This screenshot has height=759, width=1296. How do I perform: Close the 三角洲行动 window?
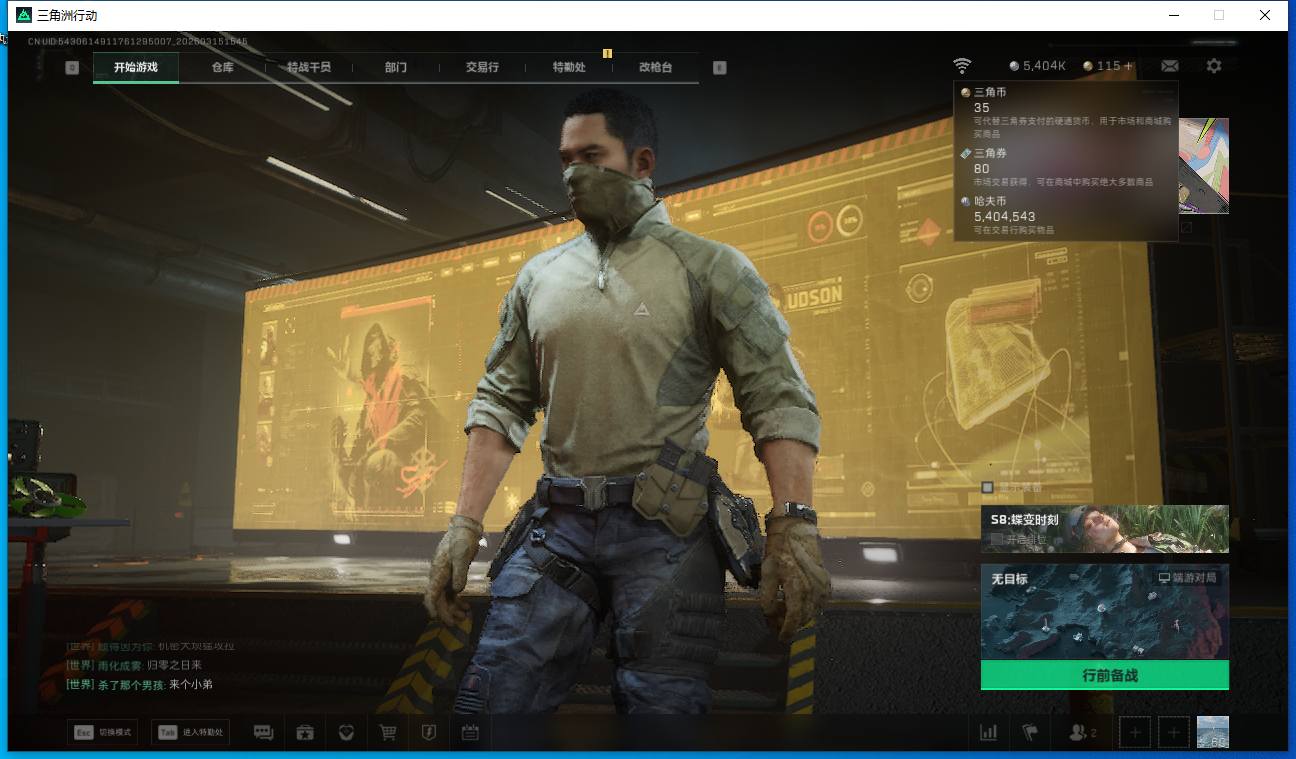pyautogui.click(x=1265, y=15)
